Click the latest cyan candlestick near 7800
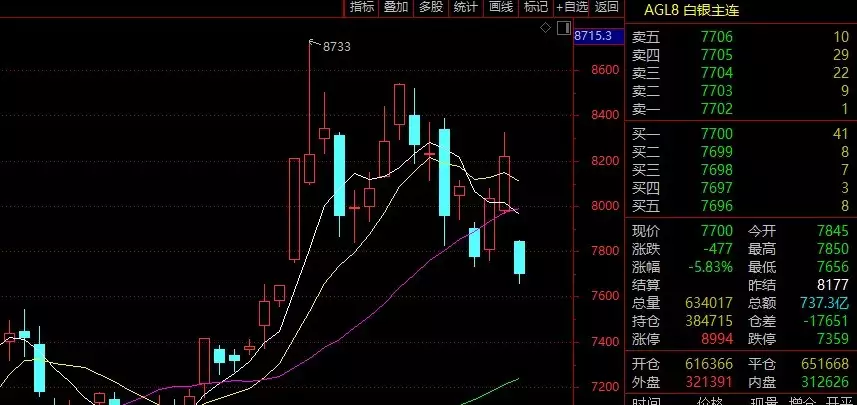The width and height of the screenshot is (857, 405). [x=519, y=257]
